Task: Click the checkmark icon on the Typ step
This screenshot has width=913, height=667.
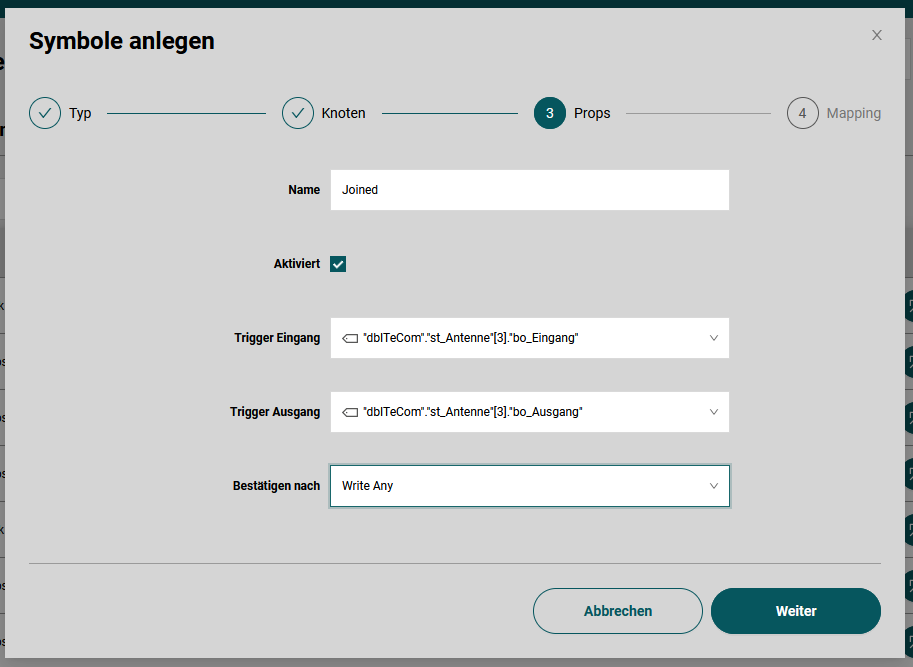Action: click(45, 113)
